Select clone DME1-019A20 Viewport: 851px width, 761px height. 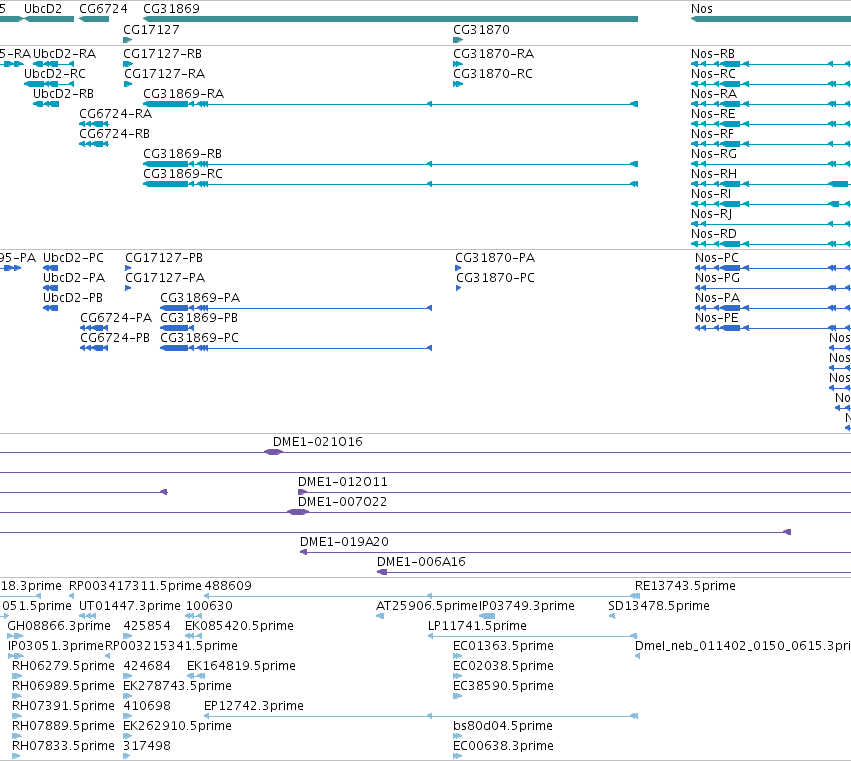point(344,542)
